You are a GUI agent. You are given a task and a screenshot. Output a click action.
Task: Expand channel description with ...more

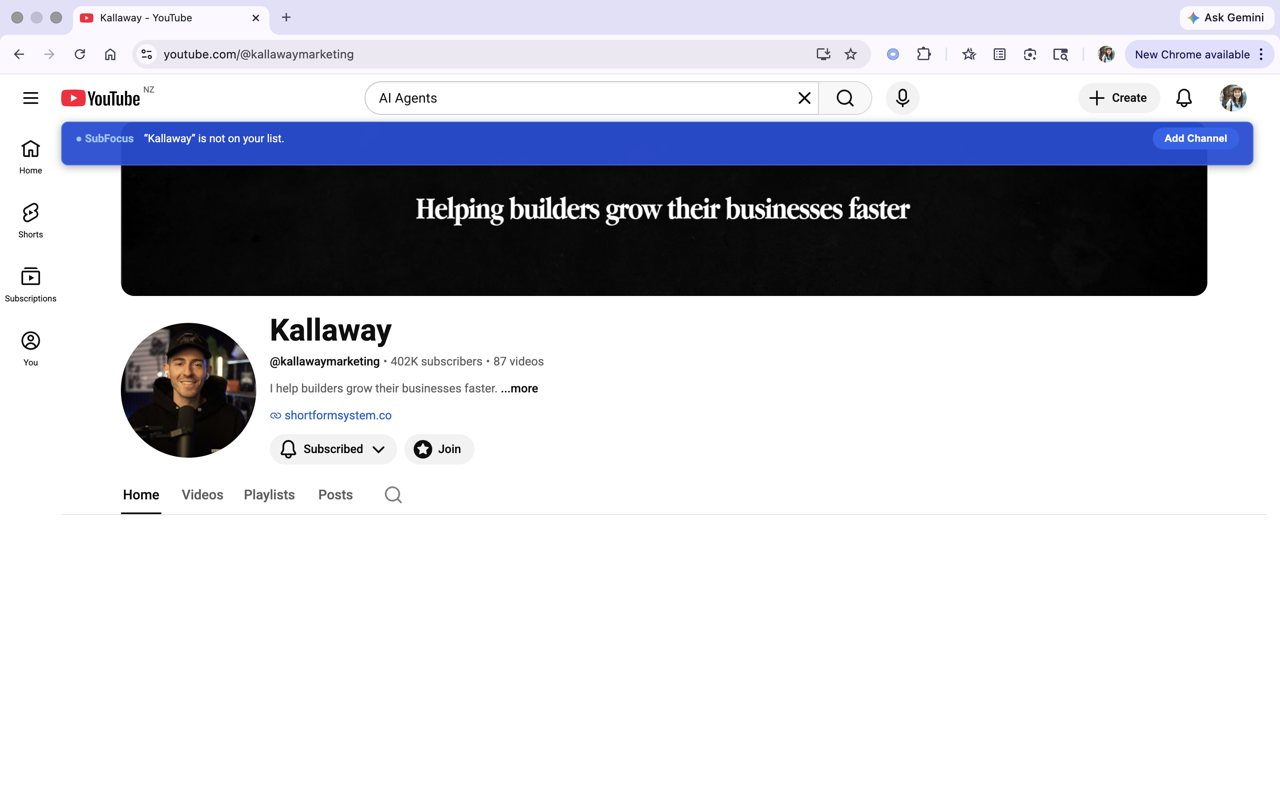coord(519,388)
